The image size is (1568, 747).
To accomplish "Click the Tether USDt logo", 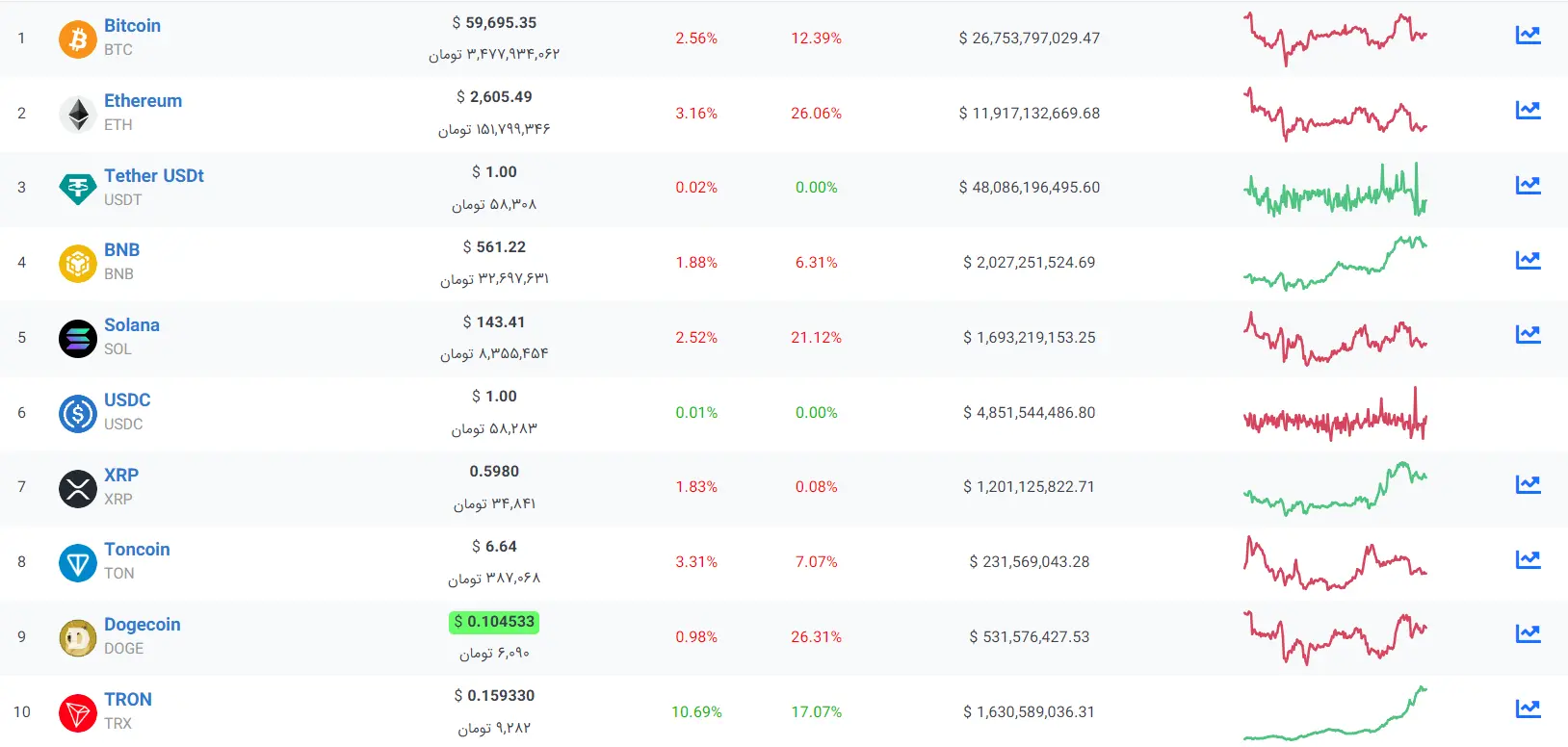I will 78,189.
